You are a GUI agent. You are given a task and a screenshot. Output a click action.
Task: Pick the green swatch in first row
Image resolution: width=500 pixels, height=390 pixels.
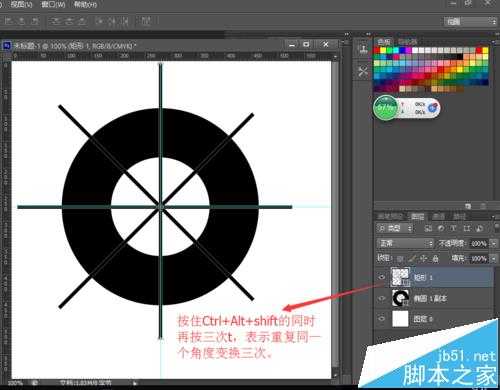click(390, 50)
